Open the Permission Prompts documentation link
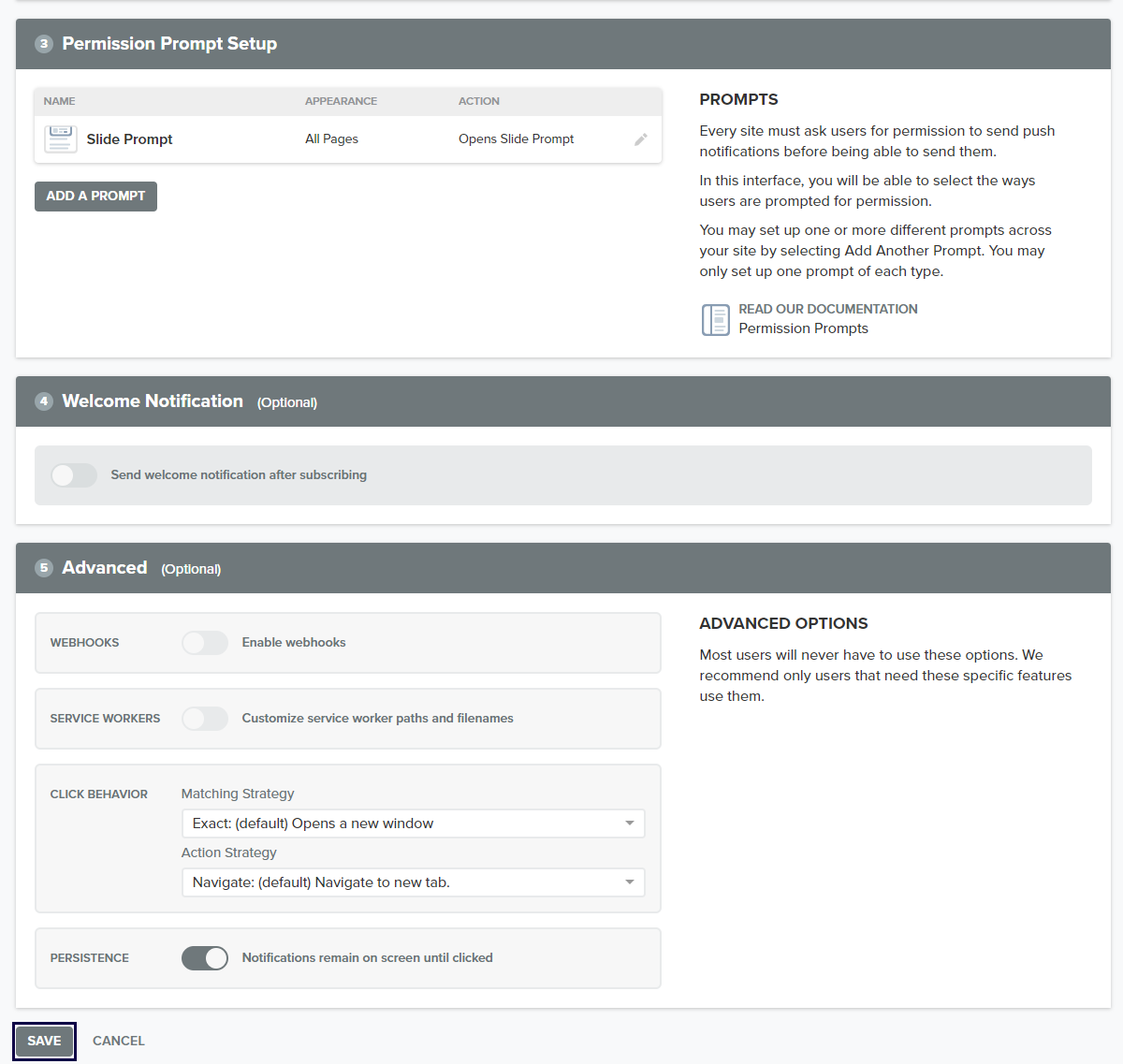Viewport: 1123px width, 1064px height. [x=803, y=328]
